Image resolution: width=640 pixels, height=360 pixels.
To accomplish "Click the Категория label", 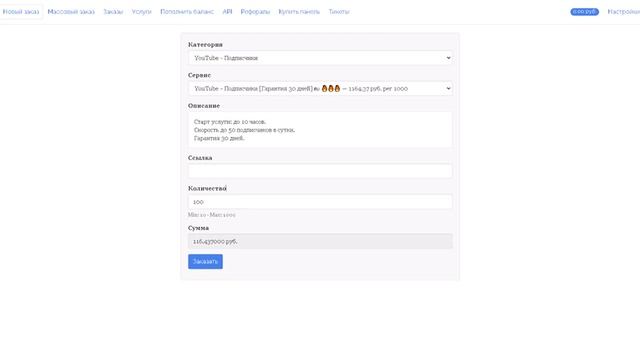I will (x=205, y=44).
